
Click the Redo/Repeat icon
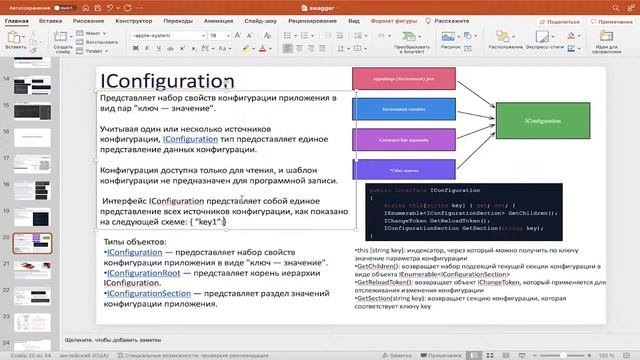point(128,8)
